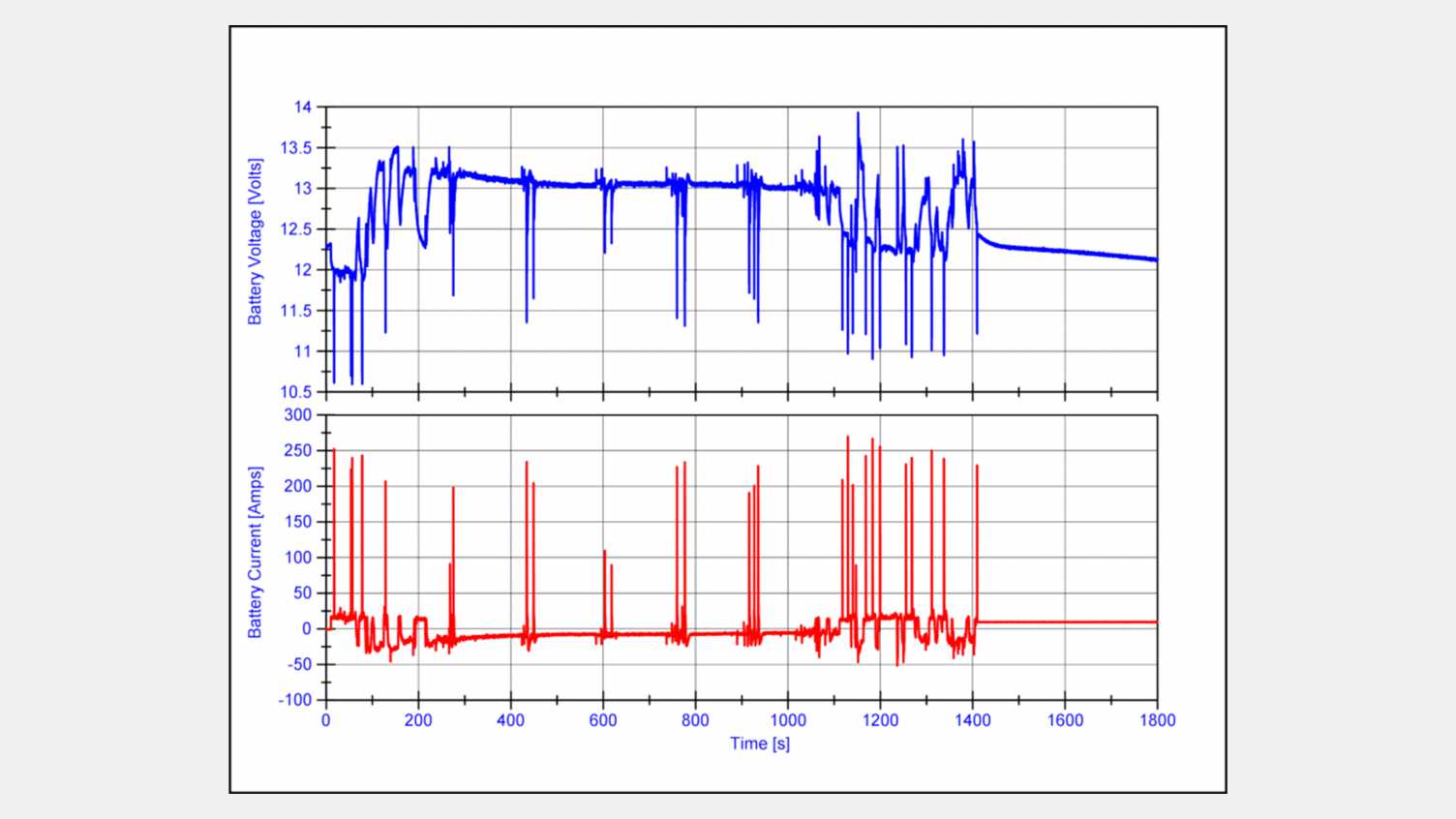Click the voltage peak near 13.9 volts
The width and height of the screenshot is (1456, 819).
(x=858, y=113)
